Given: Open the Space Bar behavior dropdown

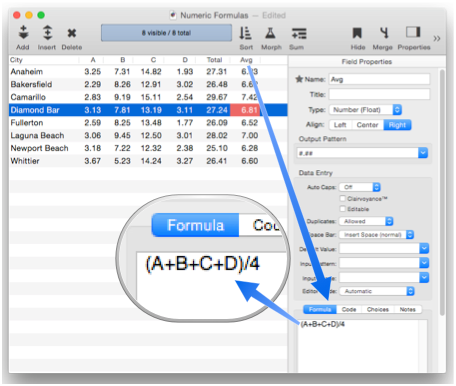Looking at the screenshot, I should pyautogui.click(x=376, y=235).
